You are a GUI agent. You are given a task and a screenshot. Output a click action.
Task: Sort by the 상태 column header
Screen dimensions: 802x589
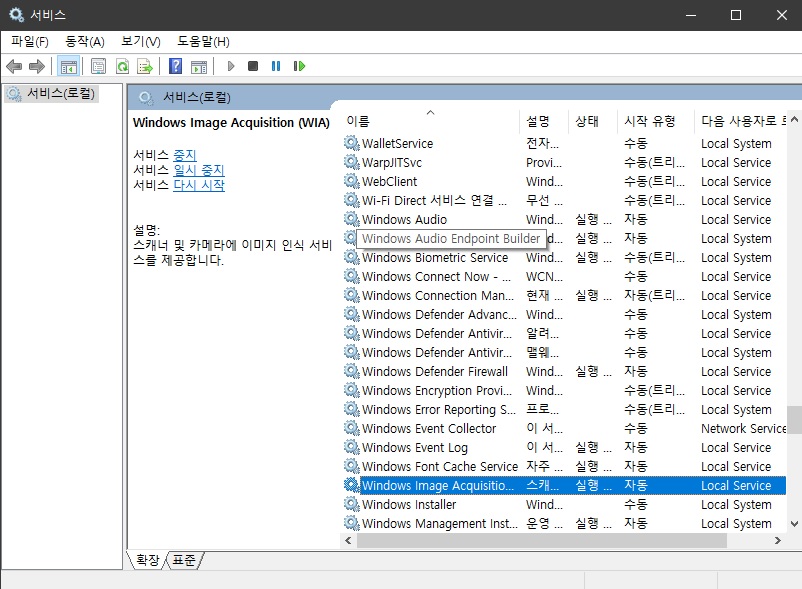pos(593,121)
